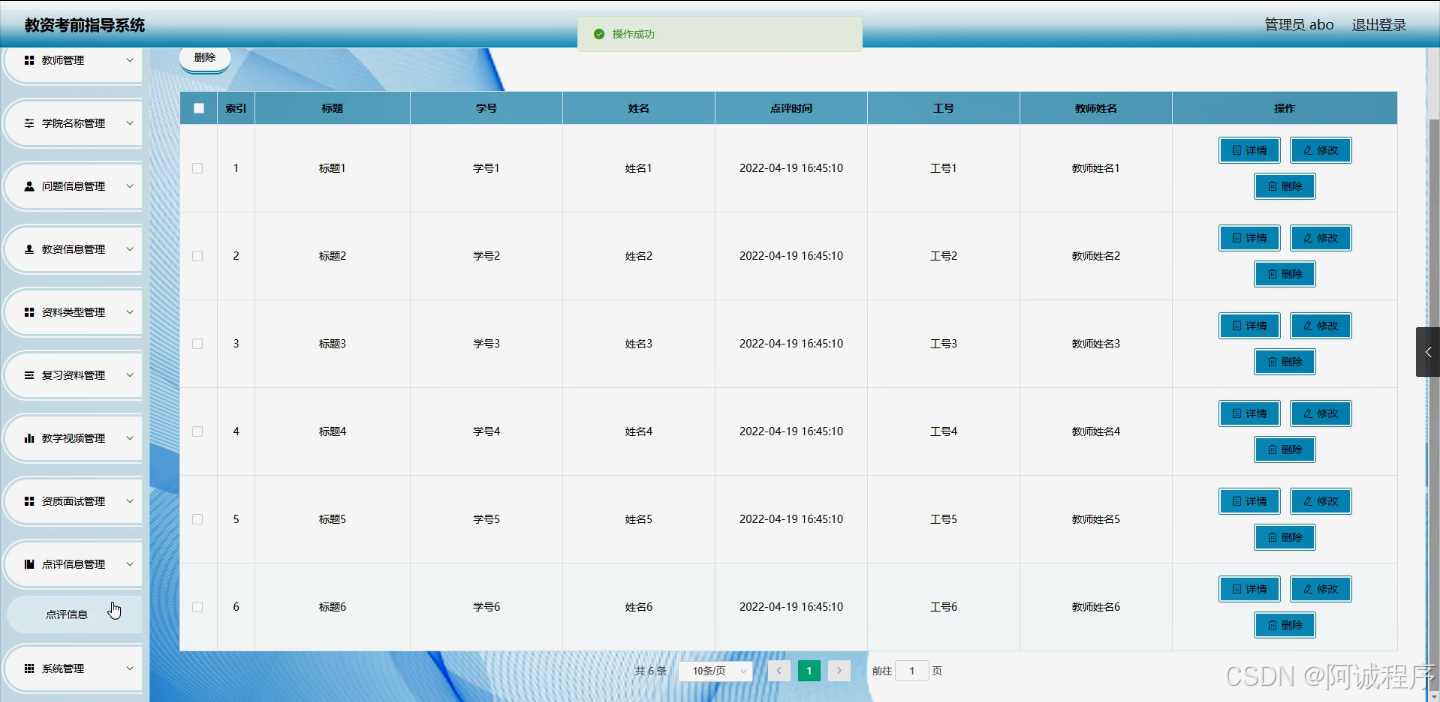
Task: Click the 删除 batch delete button above table
Action: [x=205, y=58]
